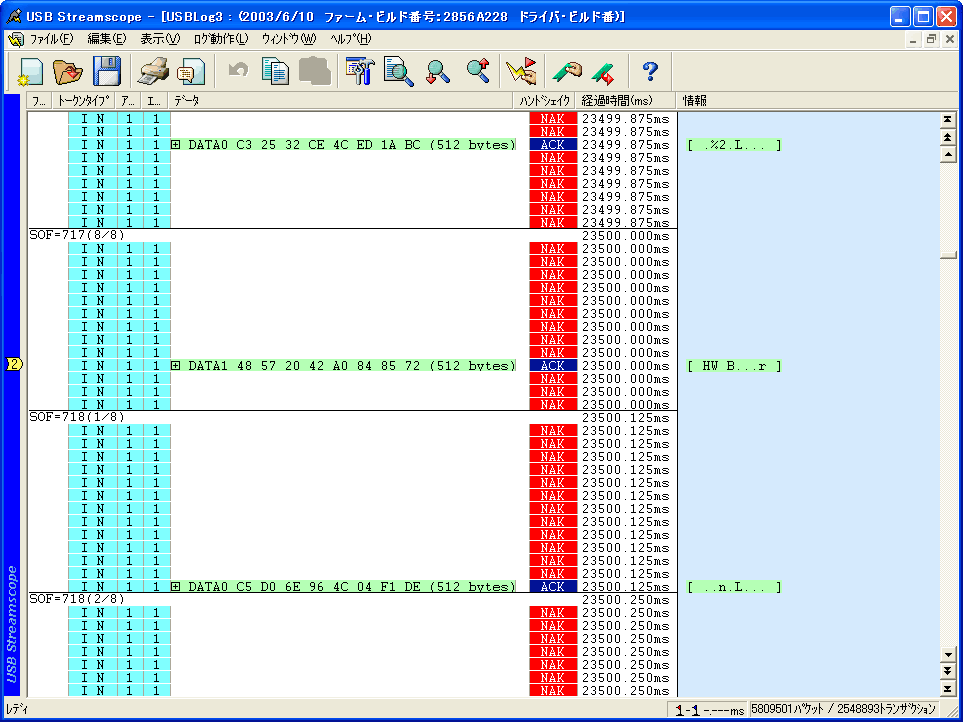
Task: Click the application icon in title bar
Action: (x=14, y=16)
